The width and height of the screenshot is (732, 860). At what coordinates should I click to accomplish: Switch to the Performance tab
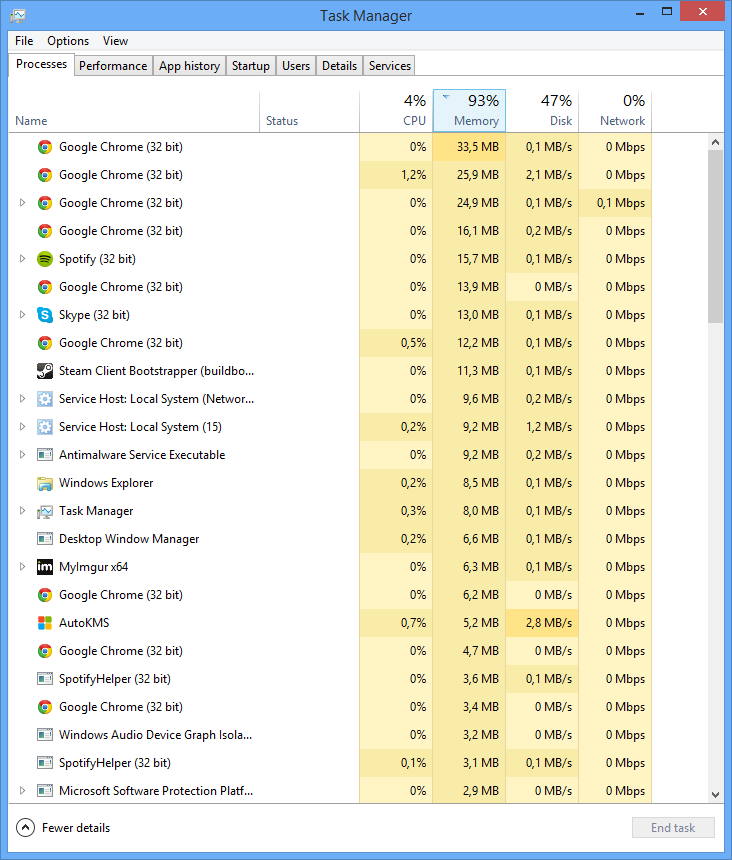click(x=113, y=66)
